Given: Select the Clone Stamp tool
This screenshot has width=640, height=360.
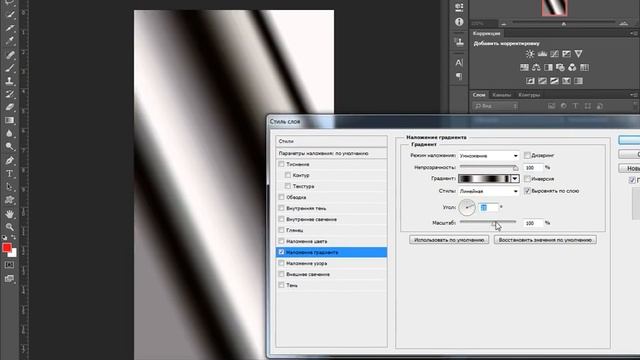Looking at the screenshot, I should 10,81.
